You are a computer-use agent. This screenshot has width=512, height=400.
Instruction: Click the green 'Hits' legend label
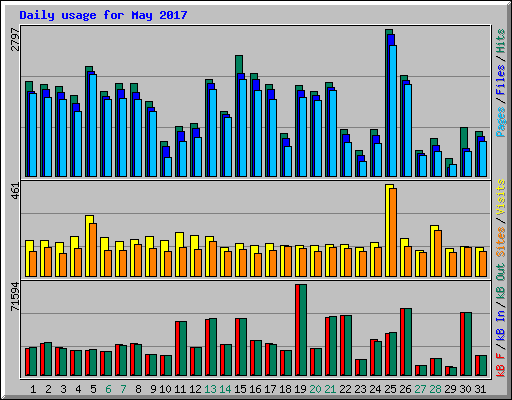click(500, 41)
